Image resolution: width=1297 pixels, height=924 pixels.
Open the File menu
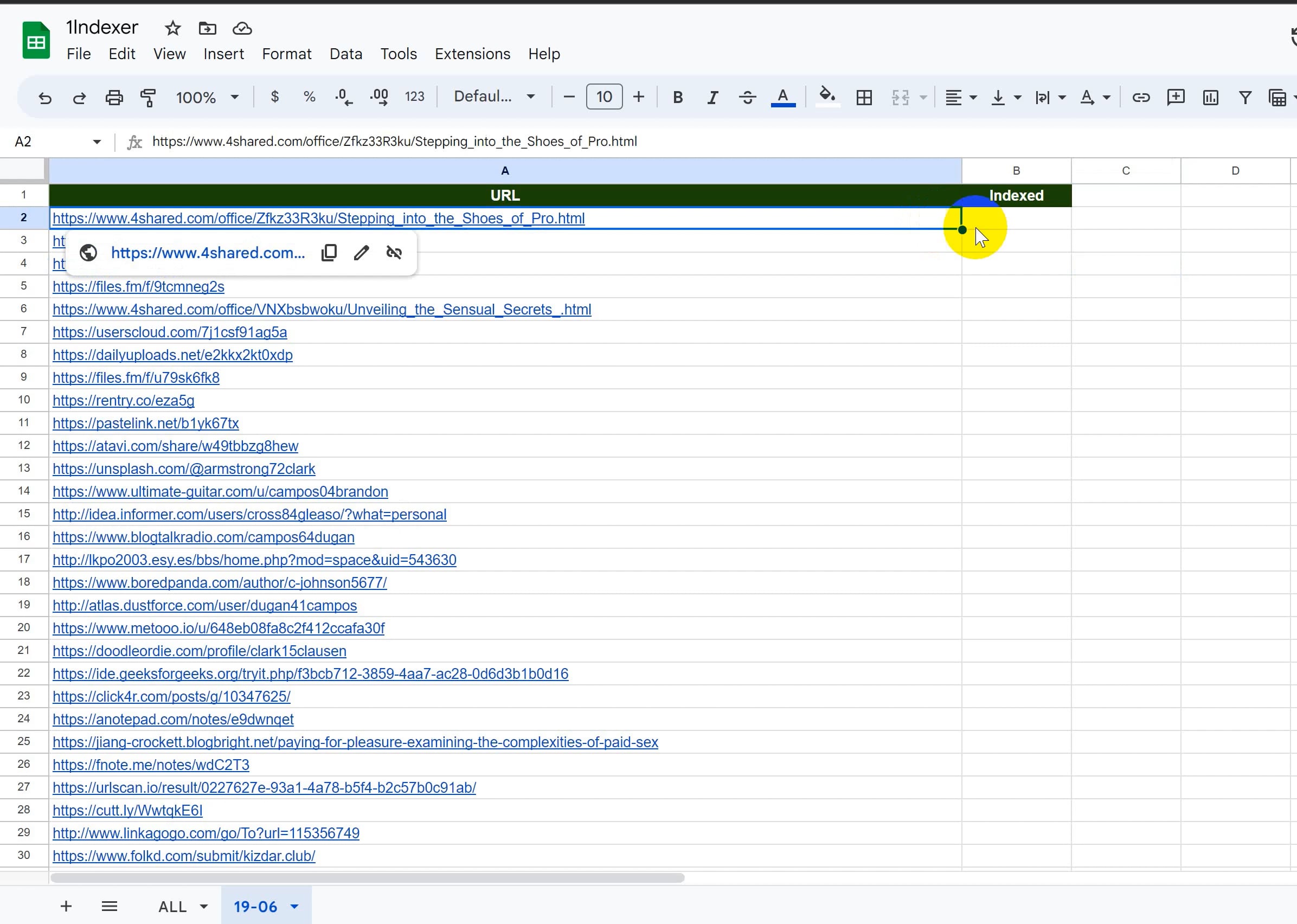pos(79,54)
